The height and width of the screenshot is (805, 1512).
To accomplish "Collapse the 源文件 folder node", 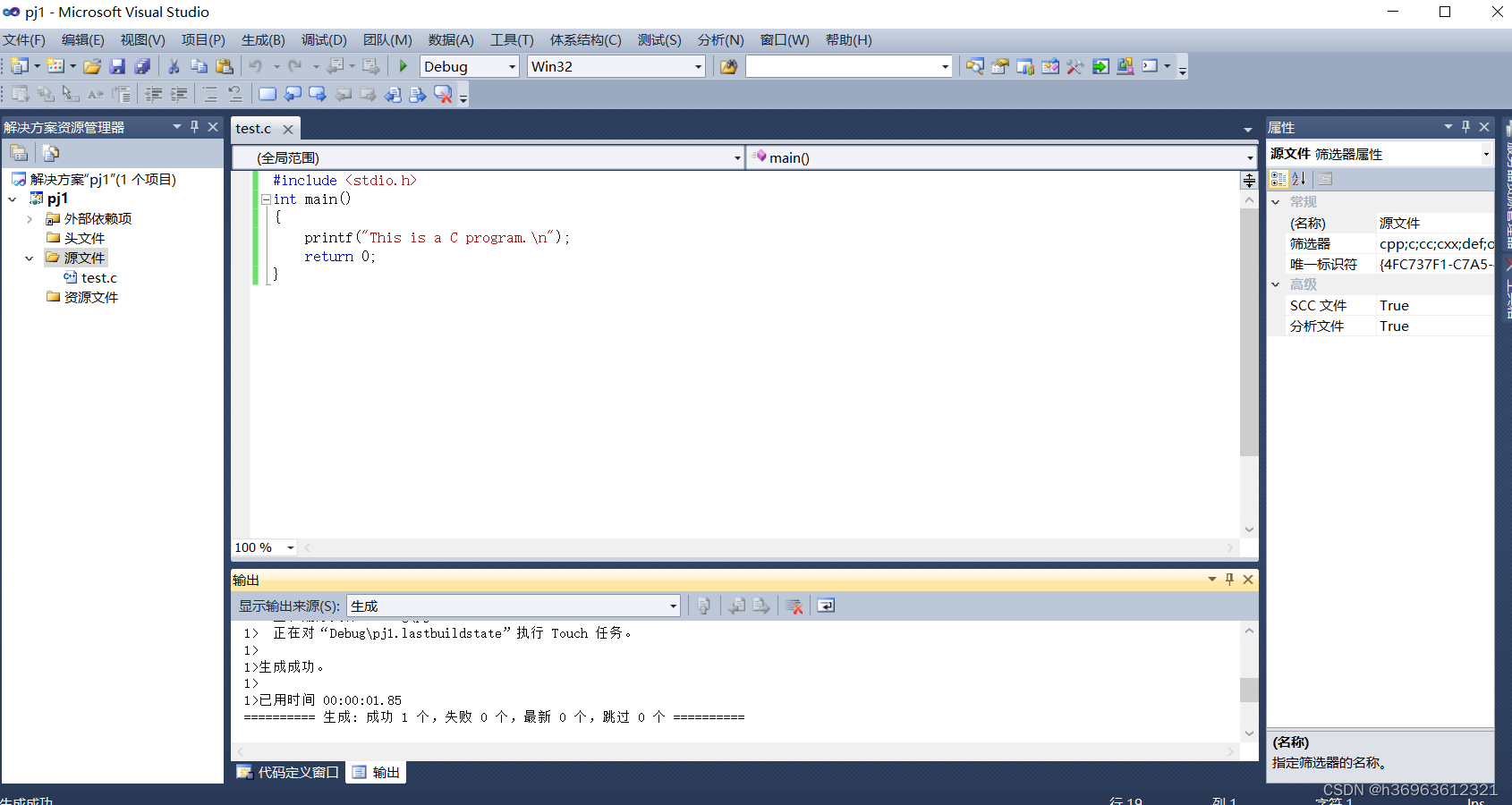I will pyautogui.click(x=30, y=258).
